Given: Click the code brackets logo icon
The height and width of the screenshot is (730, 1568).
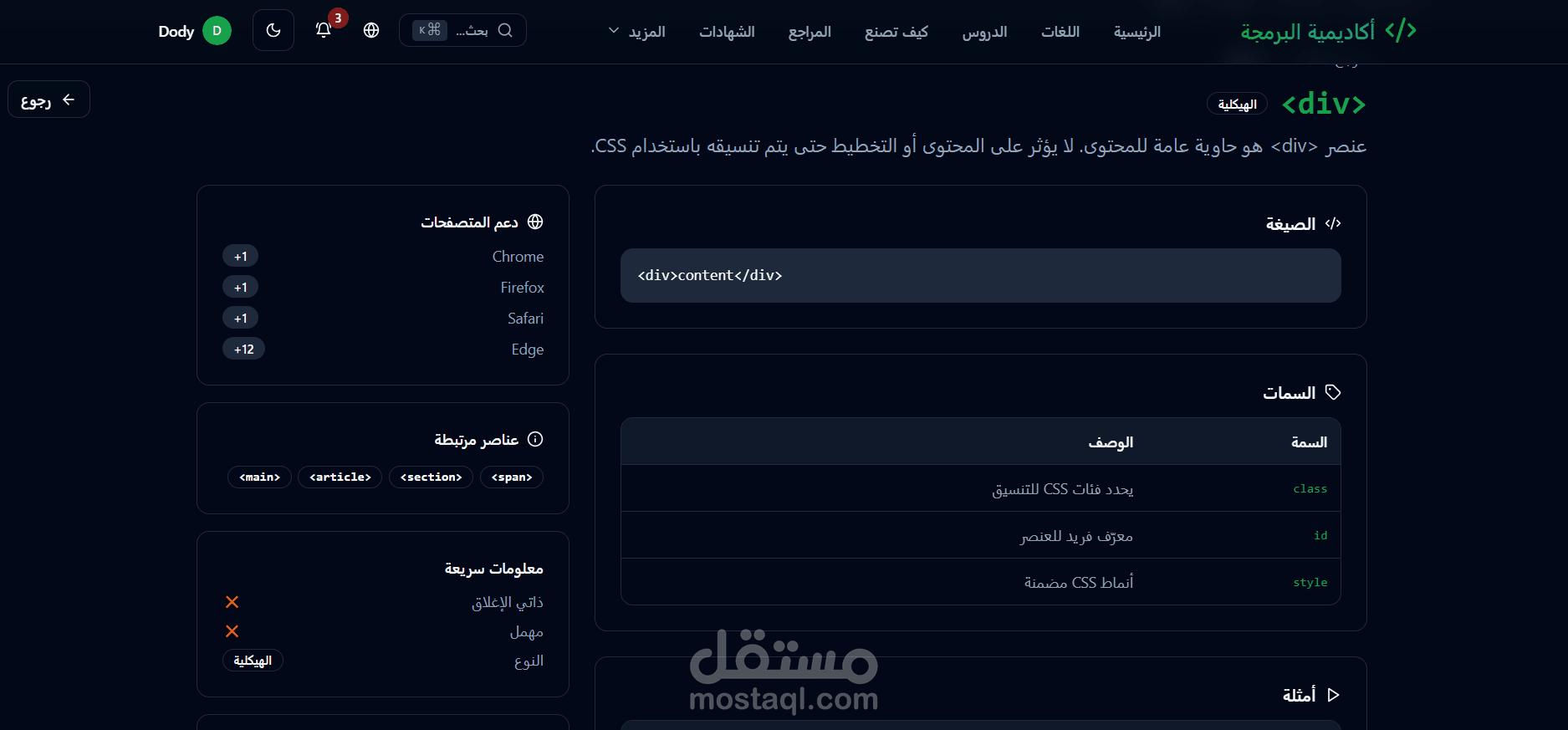Looking at the screenshot, I should pos(1401,31).
